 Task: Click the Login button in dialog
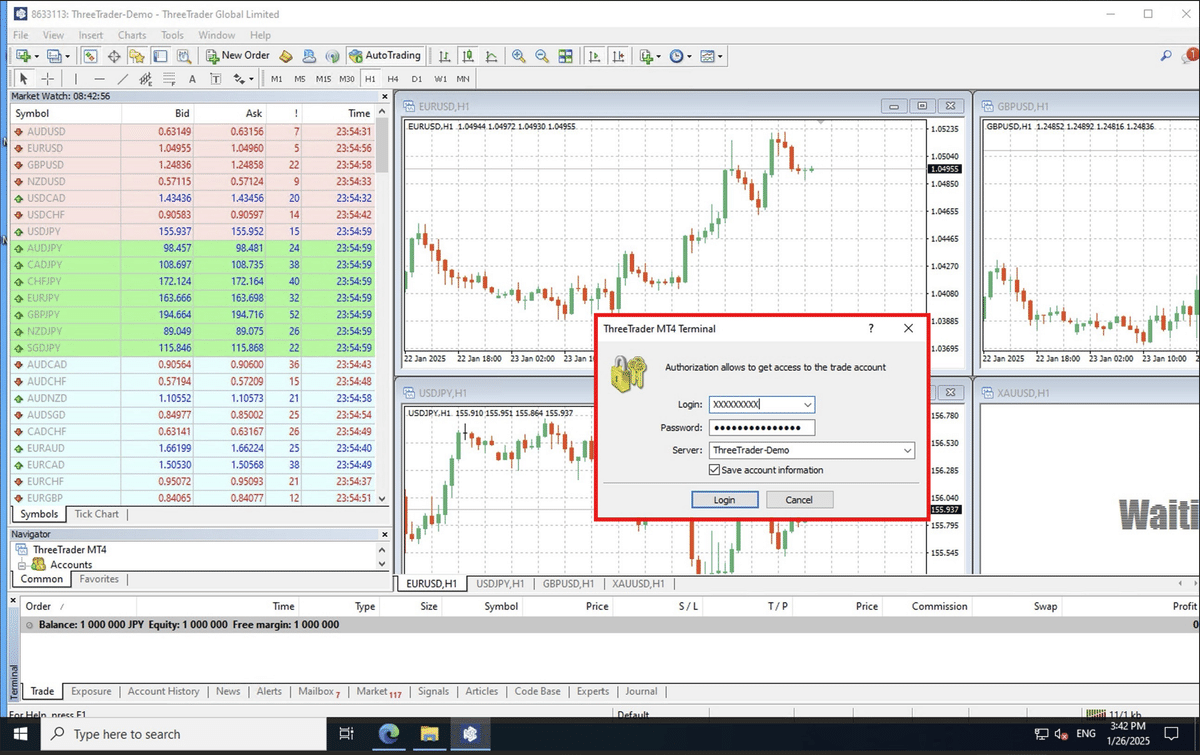pyautogui.click(x=725, y=500)
